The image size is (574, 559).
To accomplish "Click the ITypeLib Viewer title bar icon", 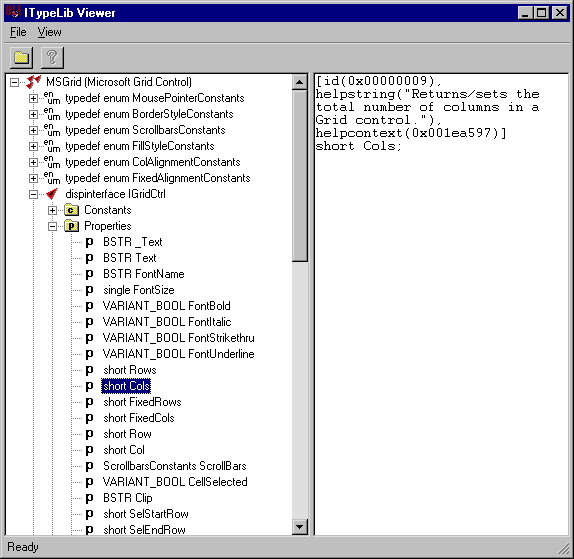I will coord(13,12).
